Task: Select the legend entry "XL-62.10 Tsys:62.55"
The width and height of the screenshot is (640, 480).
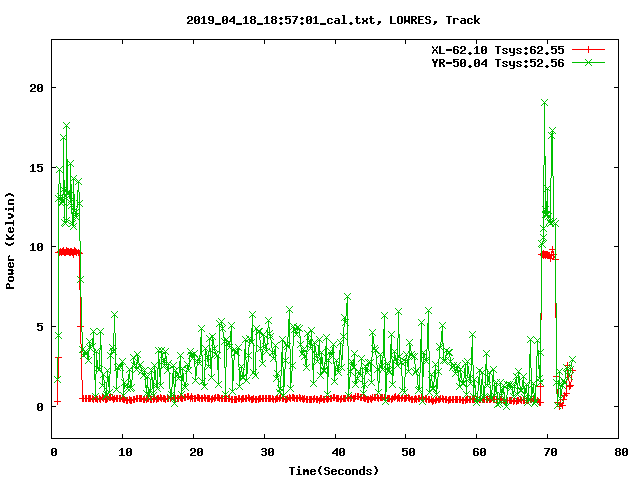Action: click(x=498, y=50)
